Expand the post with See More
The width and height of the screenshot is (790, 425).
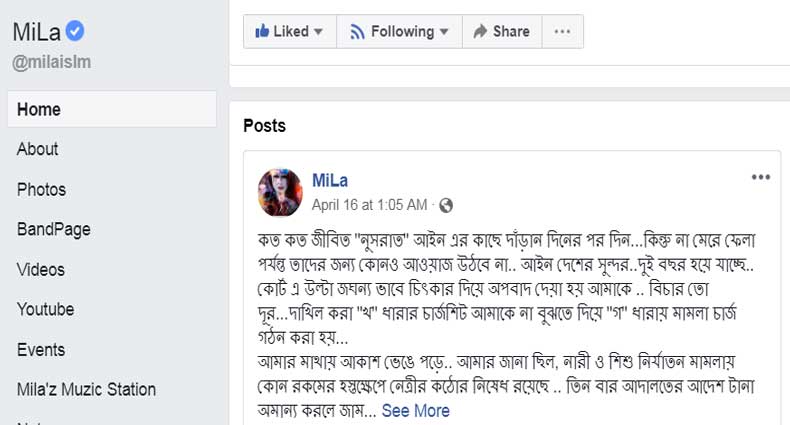pyautogui.click(x=415, y=411)
